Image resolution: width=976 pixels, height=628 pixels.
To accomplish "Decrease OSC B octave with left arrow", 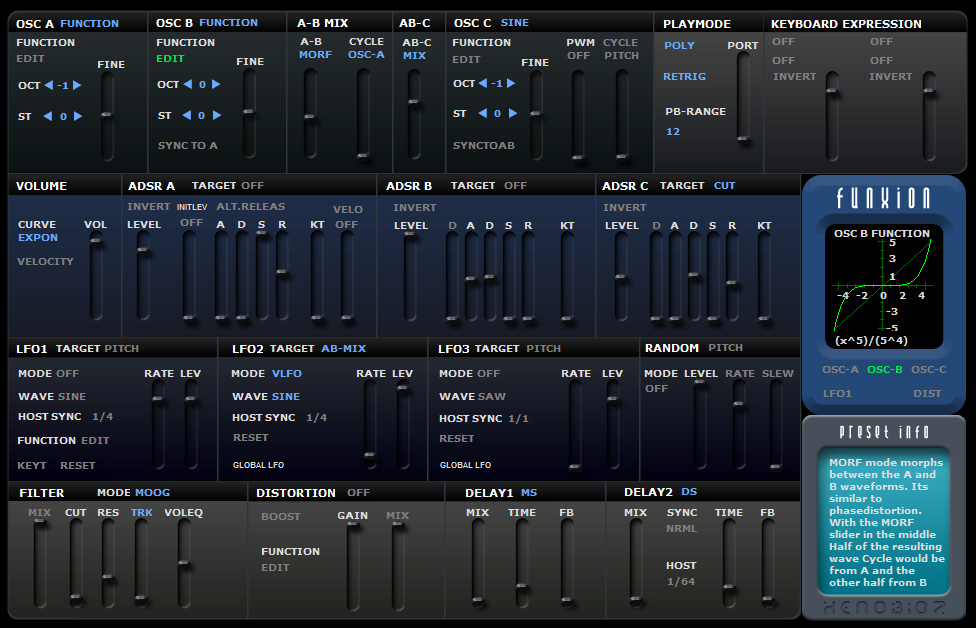I will click(x=187, y=84).
